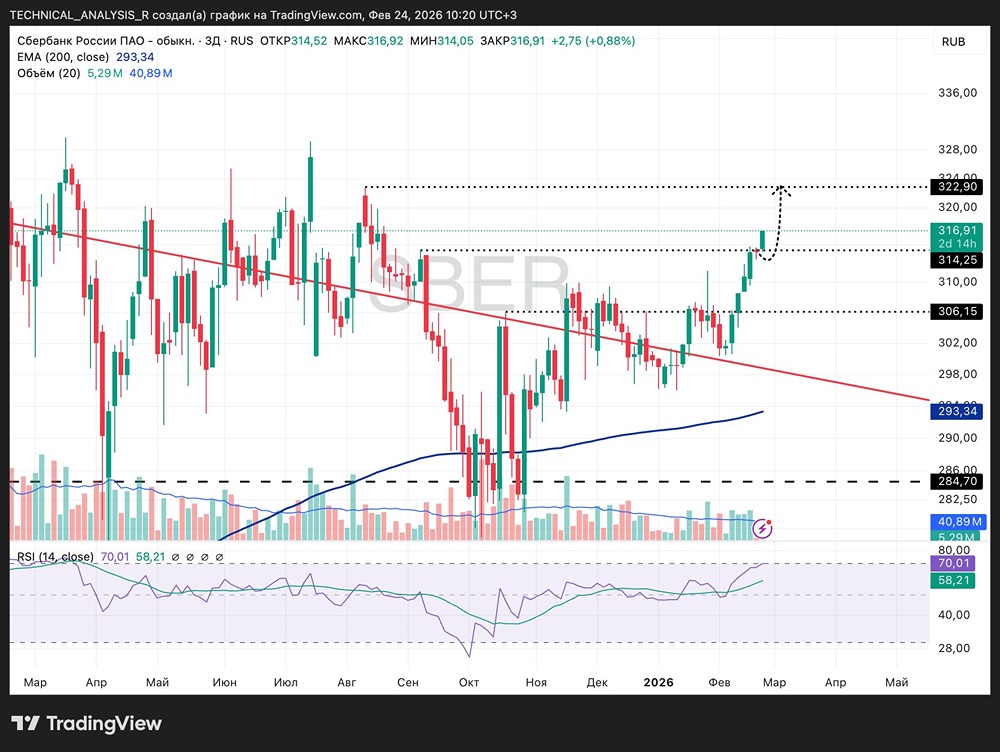Click the purple lightning bolt icon
Viewport: 1000px width, 752px height.
pos(763,528)
